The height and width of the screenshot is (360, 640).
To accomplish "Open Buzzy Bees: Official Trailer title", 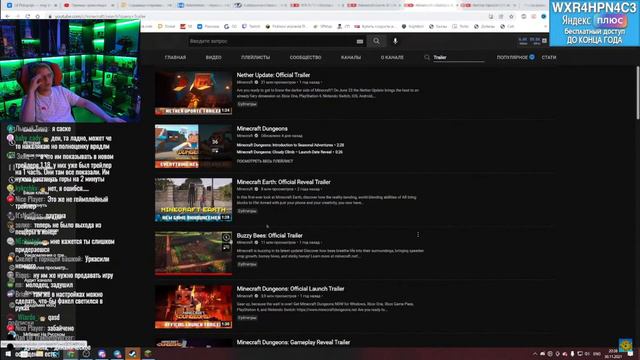I will click(269, 236).
